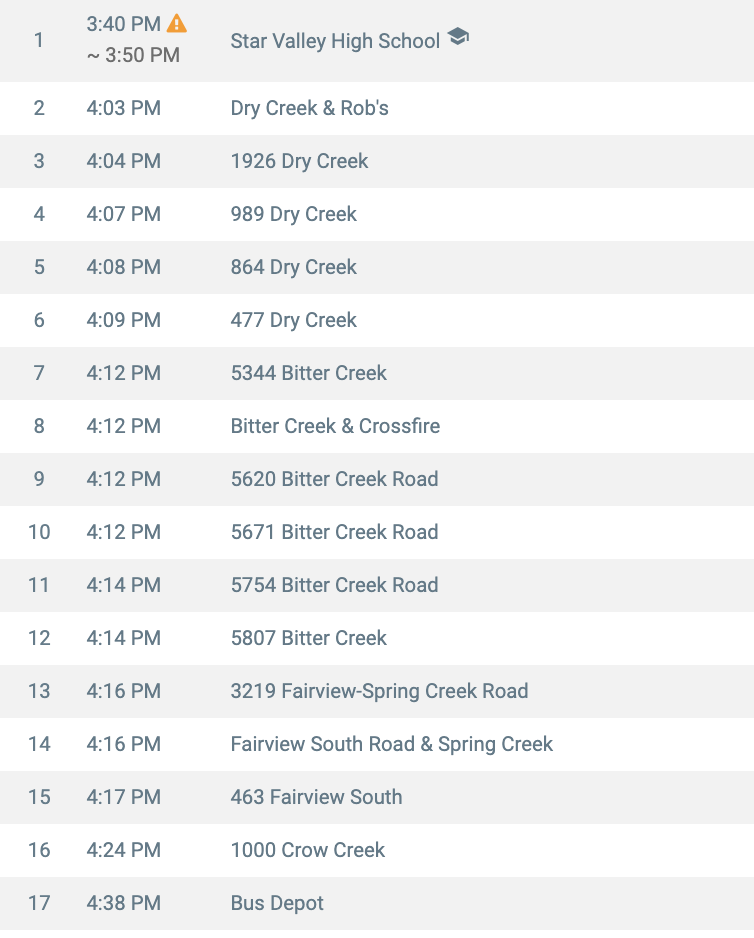Open the 5344 Bitter Creek stop
Viewport: 754px width, 938px height.
tap(308, 373)
